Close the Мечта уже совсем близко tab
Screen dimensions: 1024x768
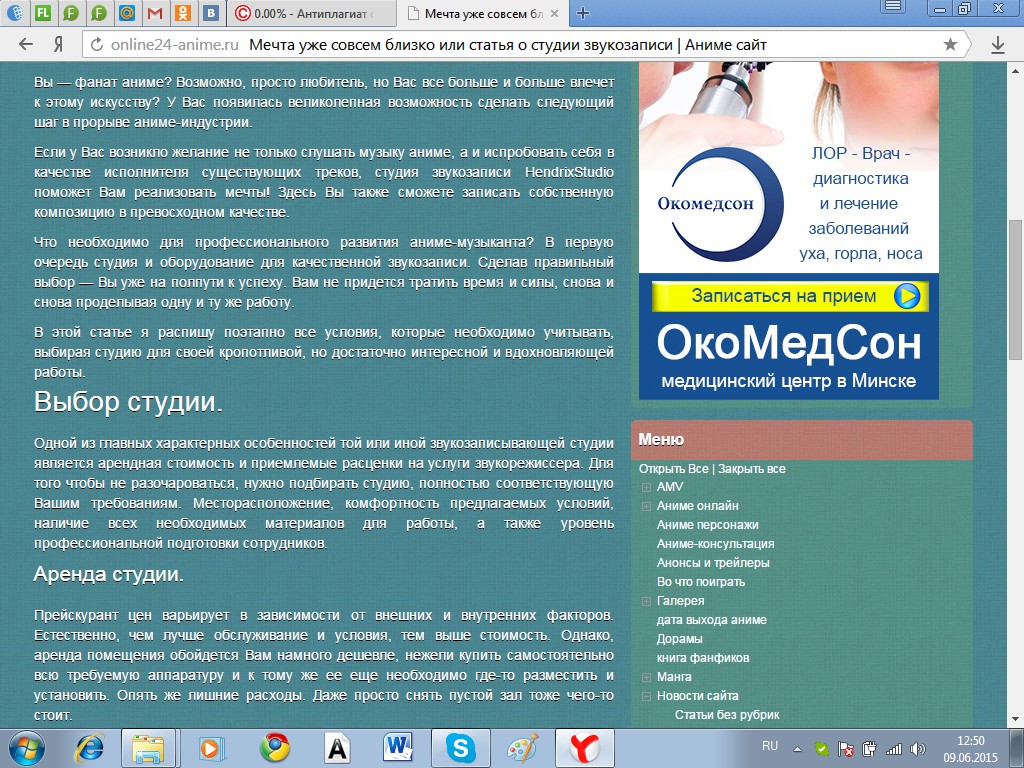554,13
